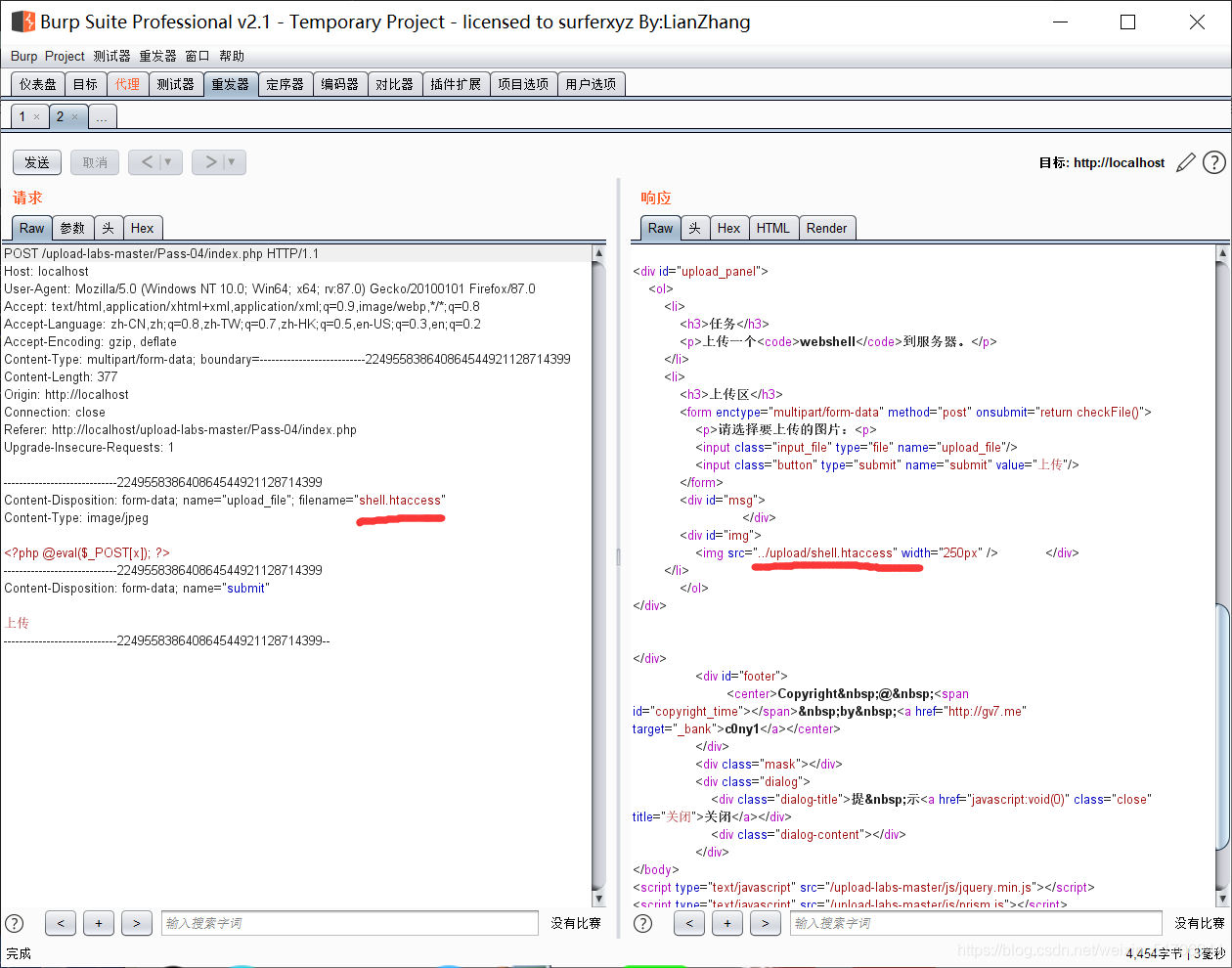Select the request Hex tab
The width and height of the screenshot is (1232, 968).
click(143, 228)
